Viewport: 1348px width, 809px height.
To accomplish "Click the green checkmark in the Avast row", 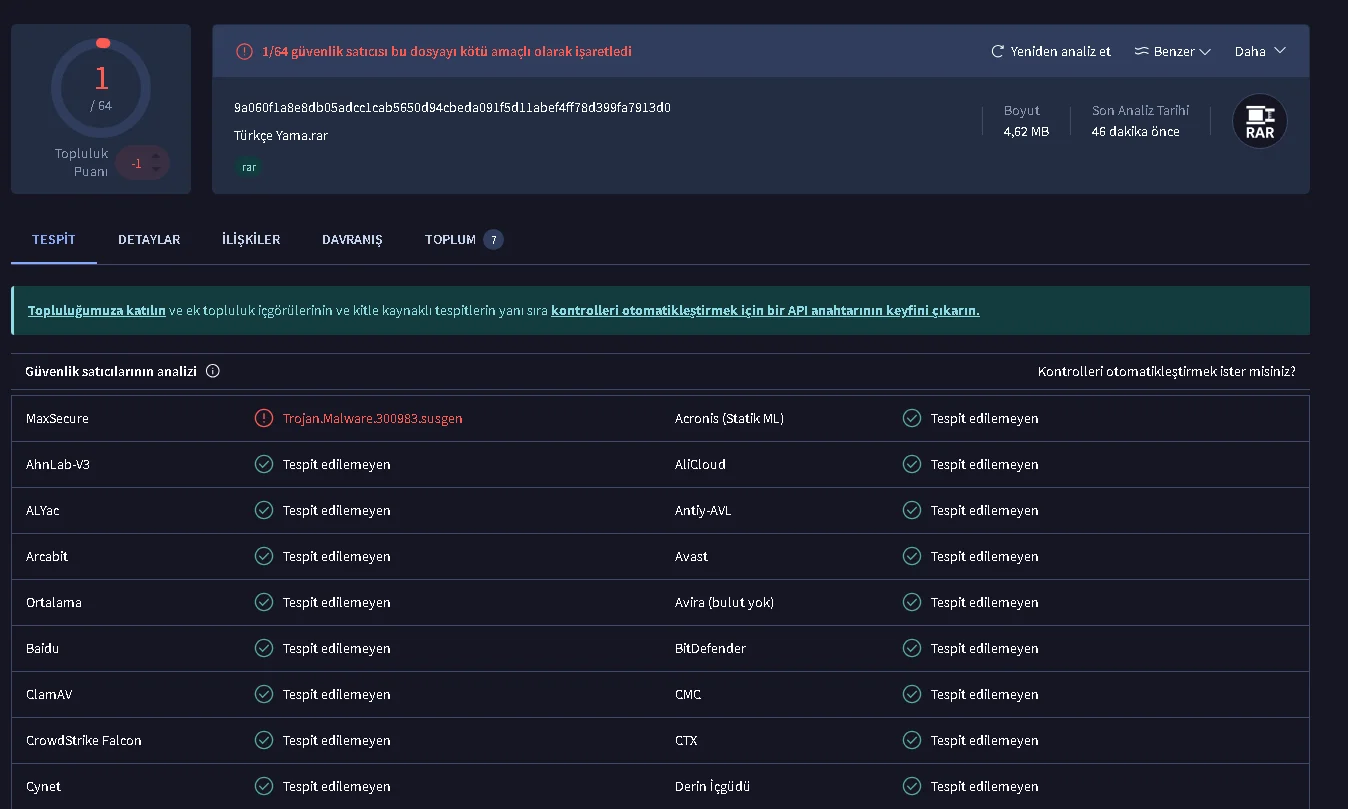I will click(911, 556).
